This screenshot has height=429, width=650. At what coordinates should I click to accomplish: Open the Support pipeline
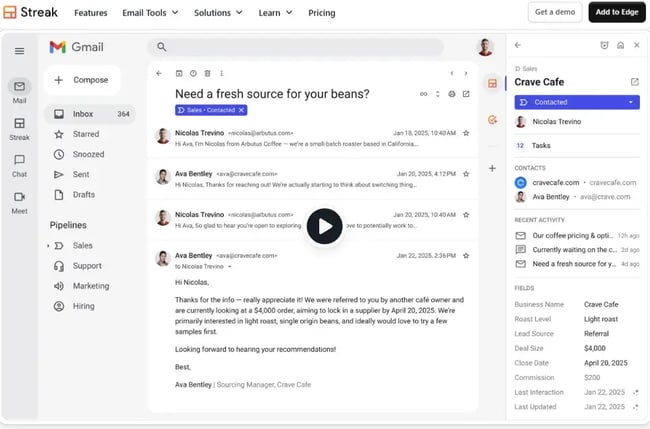click(x=87, y=266)
